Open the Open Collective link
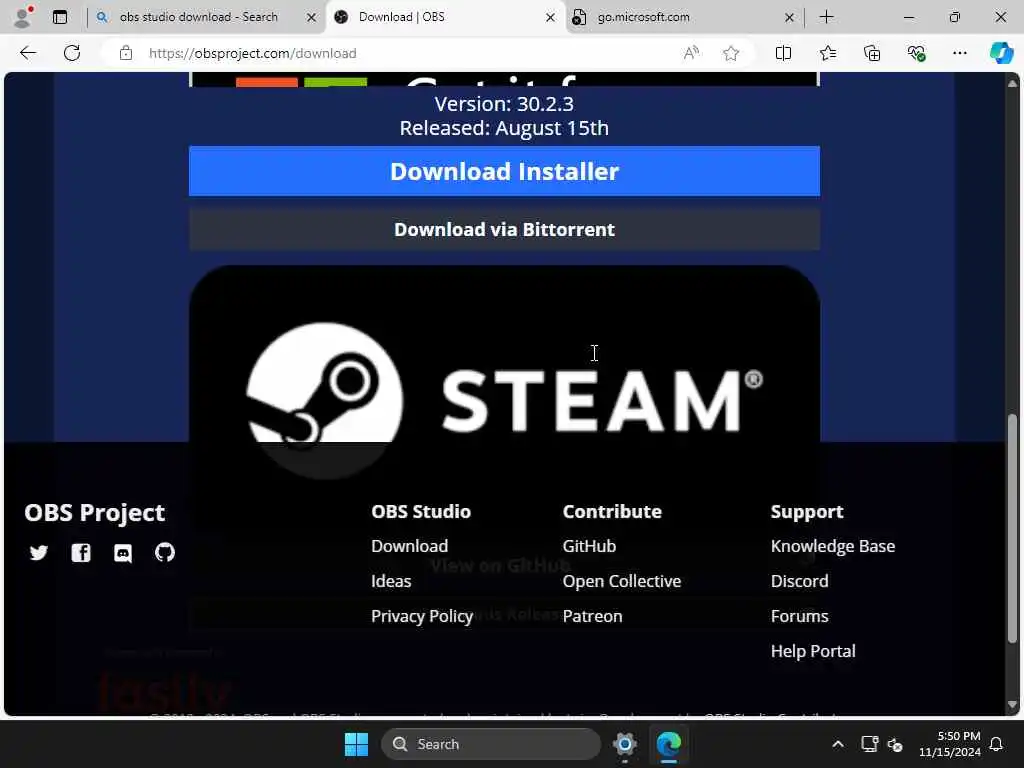Image resolution: width=1024 pixels, height=768 pixels. coord(622,581)
